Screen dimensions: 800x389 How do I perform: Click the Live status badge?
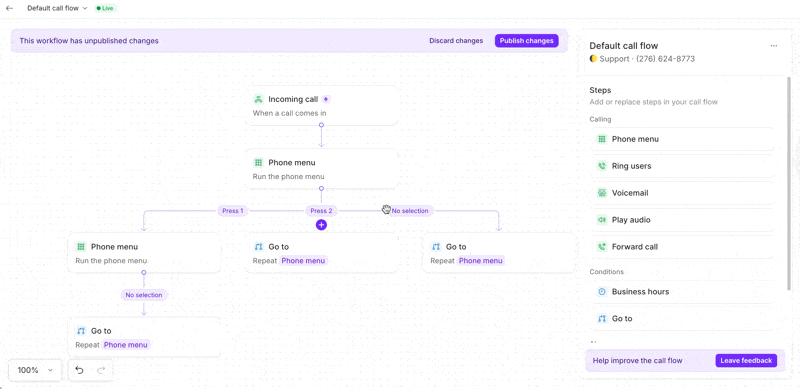click(105, 8)
